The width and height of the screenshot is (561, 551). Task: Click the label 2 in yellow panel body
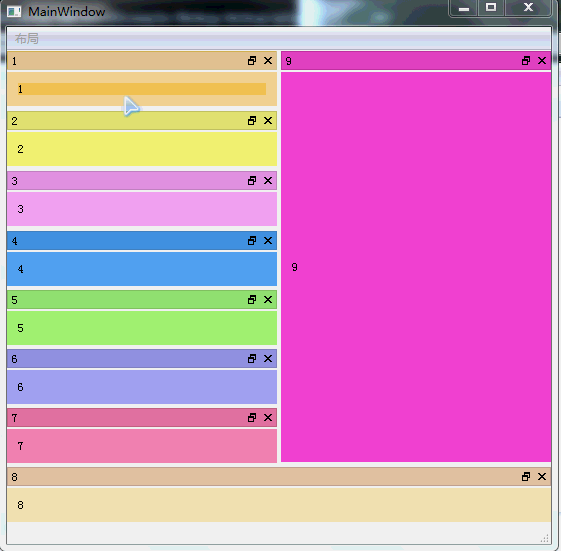click(x=20, y=149)
